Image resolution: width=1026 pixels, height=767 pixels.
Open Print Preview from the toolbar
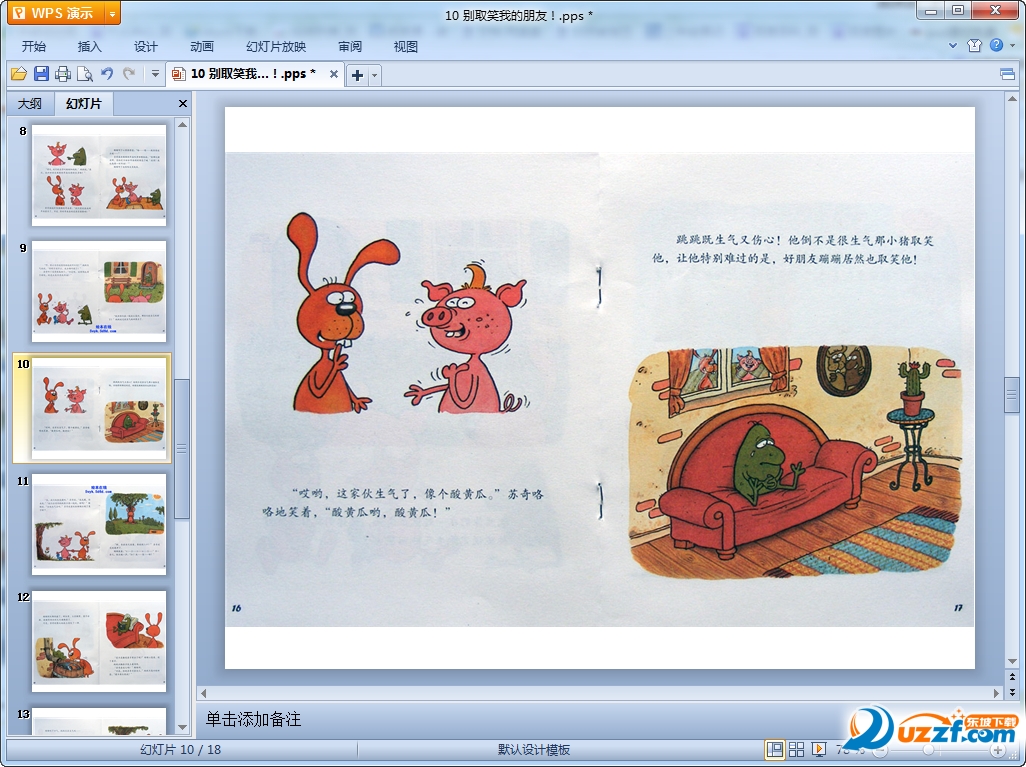[84, 74]
